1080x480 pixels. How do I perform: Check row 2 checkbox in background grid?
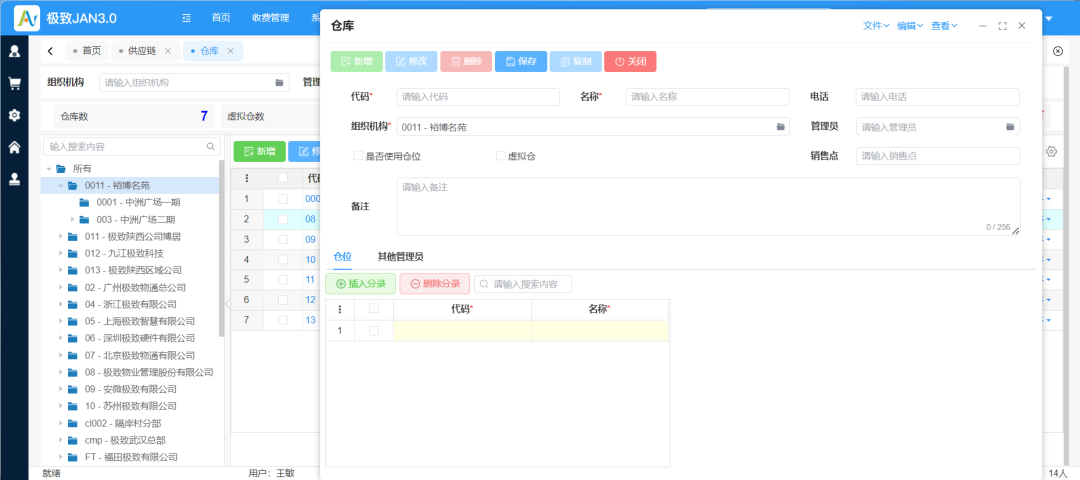pyautogui.click(x=282, y=218)
